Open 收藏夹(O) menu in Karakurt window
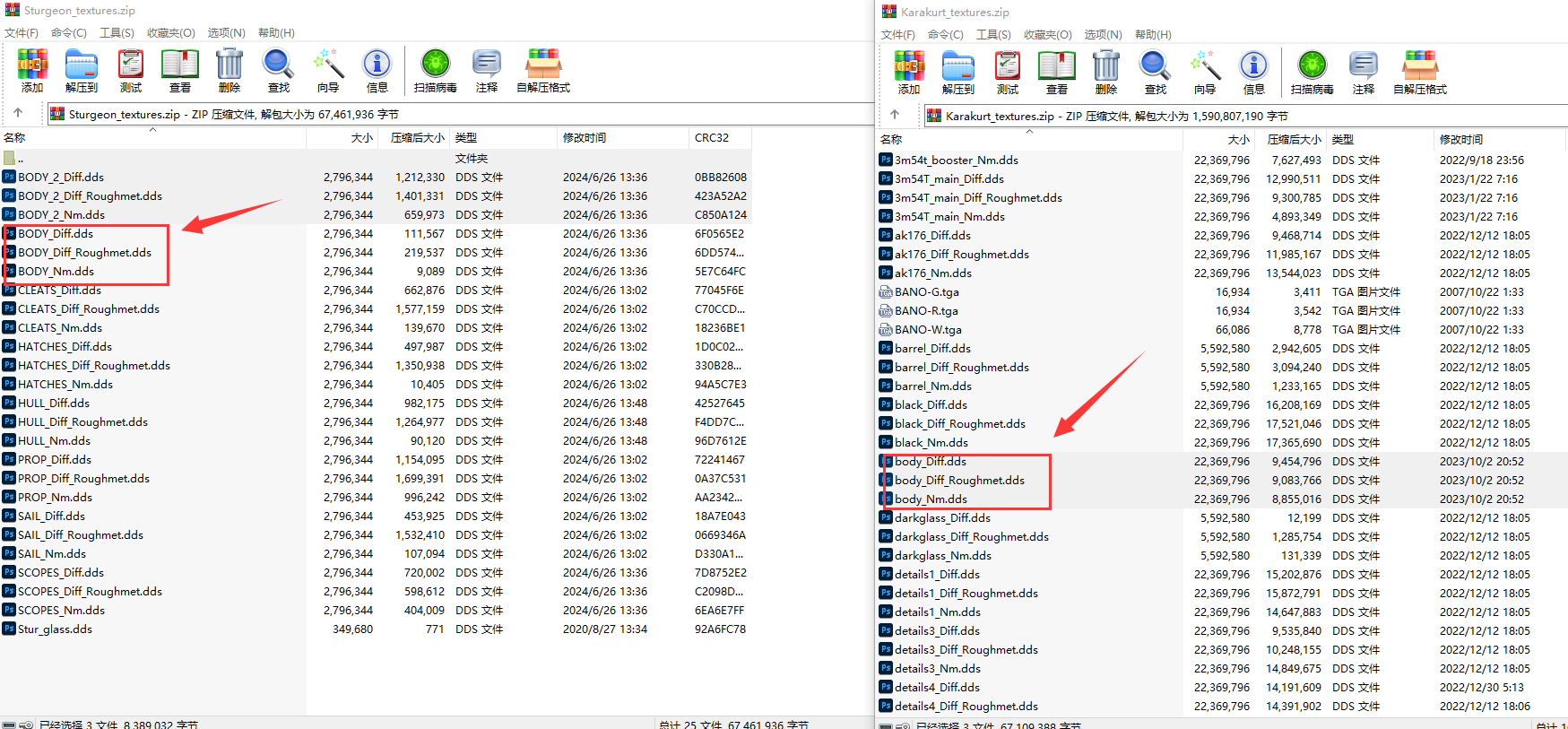Screen dimensions: 1568x729 click(x=1048, y=35)
